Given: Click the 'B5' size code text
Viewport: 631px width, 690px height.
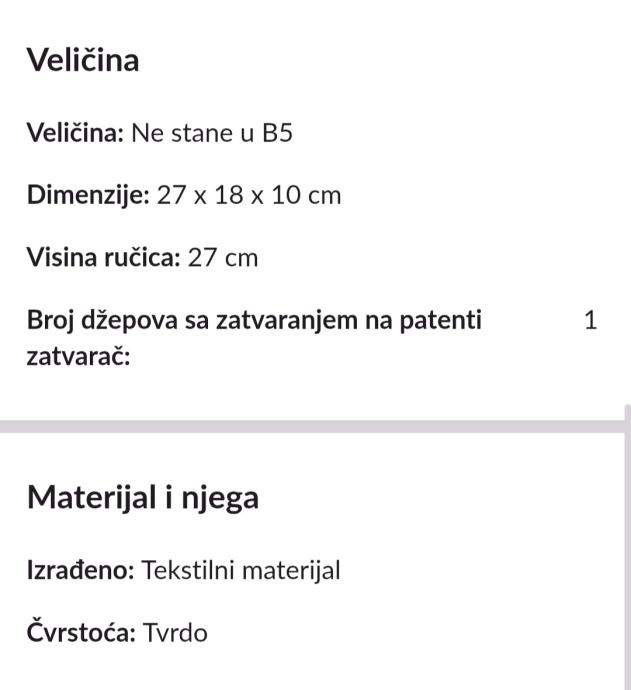Looking at the screenshot, I should click(x=277, y=132).
